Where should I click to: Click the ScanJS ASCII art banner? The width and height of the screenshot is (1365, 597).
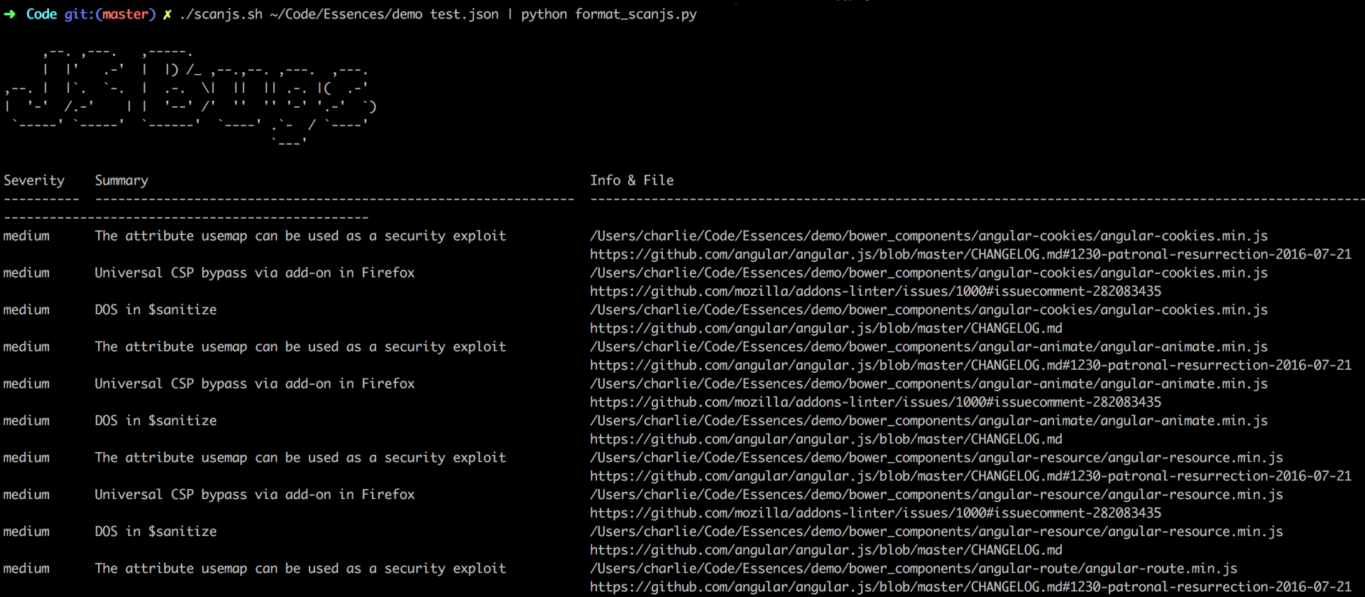coord(190,97)
